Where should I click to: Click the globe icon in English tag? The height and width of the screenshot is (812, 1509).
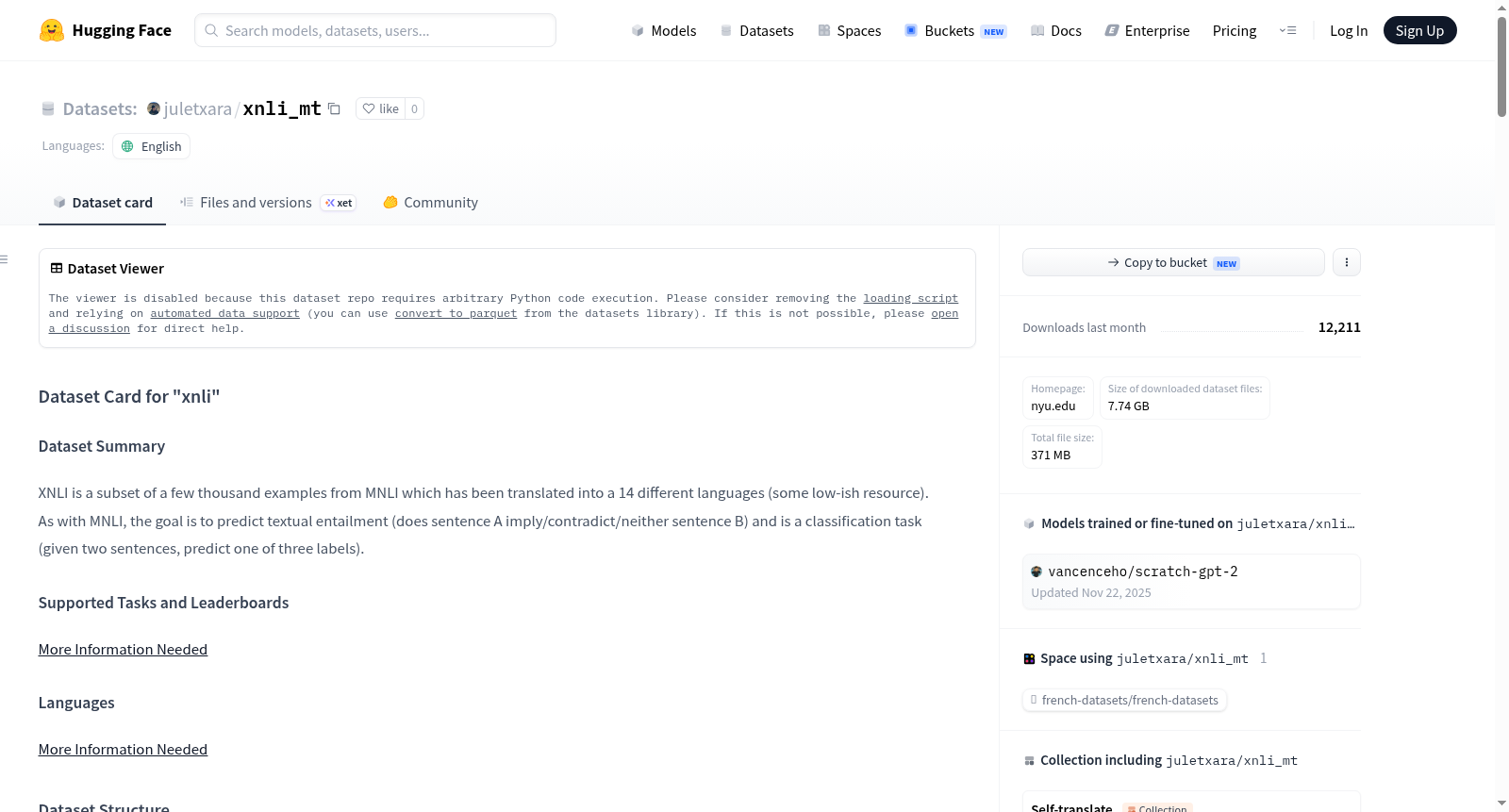click(x=127, y=146)
